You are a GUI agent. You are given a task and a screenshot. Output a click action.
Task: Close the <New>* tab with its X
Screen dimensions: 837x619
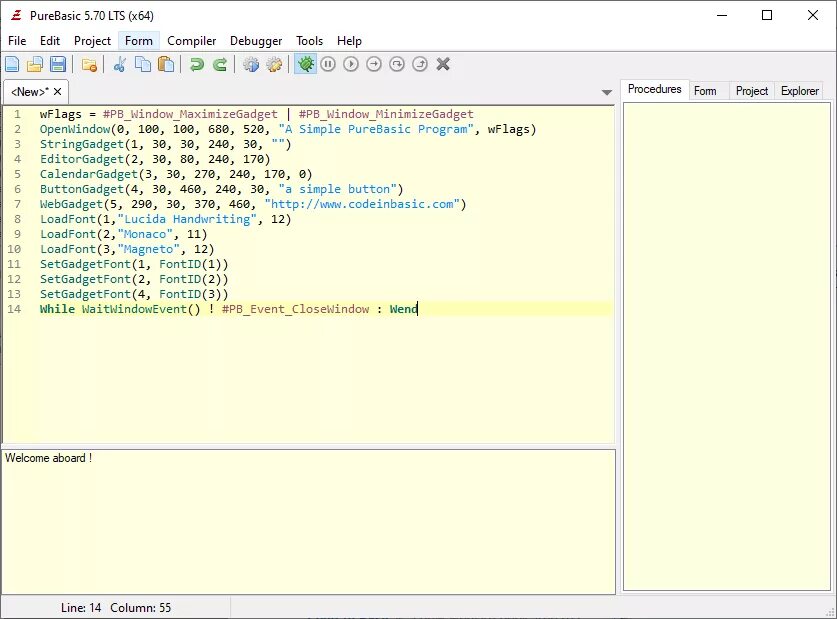coord(58,92)
